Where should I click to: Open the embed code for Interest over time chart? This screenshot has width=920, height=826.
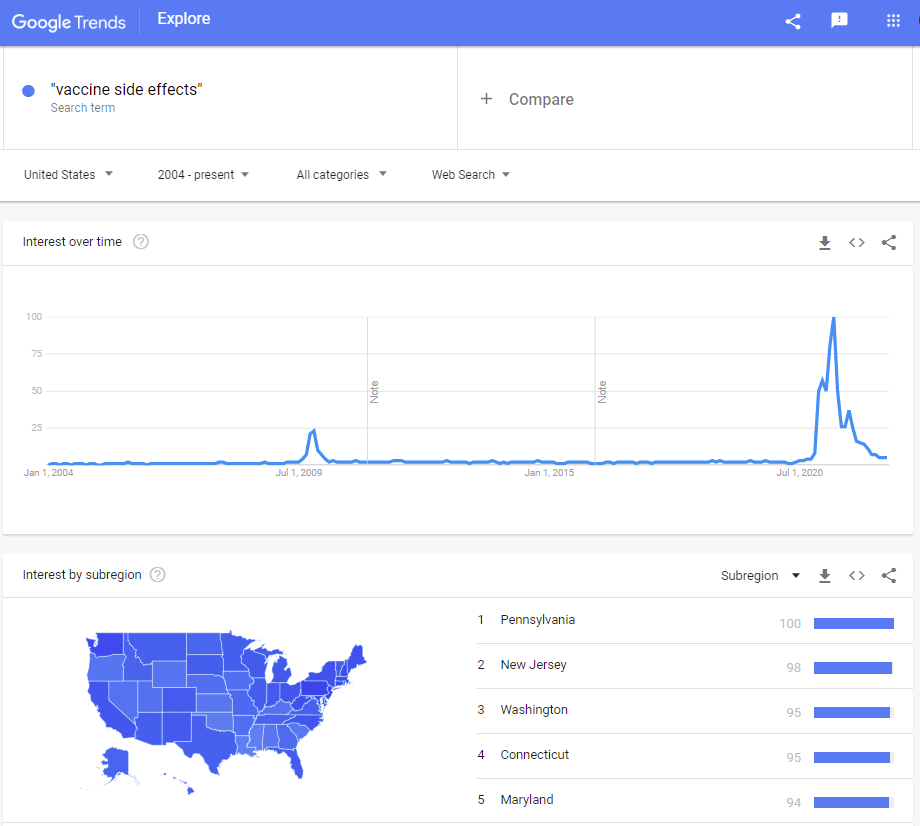point(856,242)
